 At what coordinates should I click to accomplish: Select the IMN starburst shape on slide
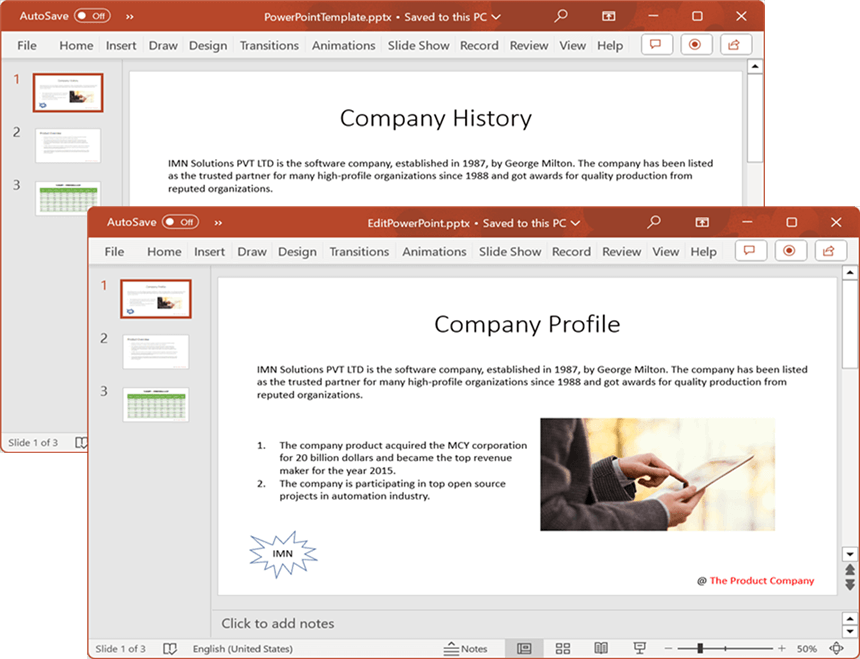(x=283, y=554)
